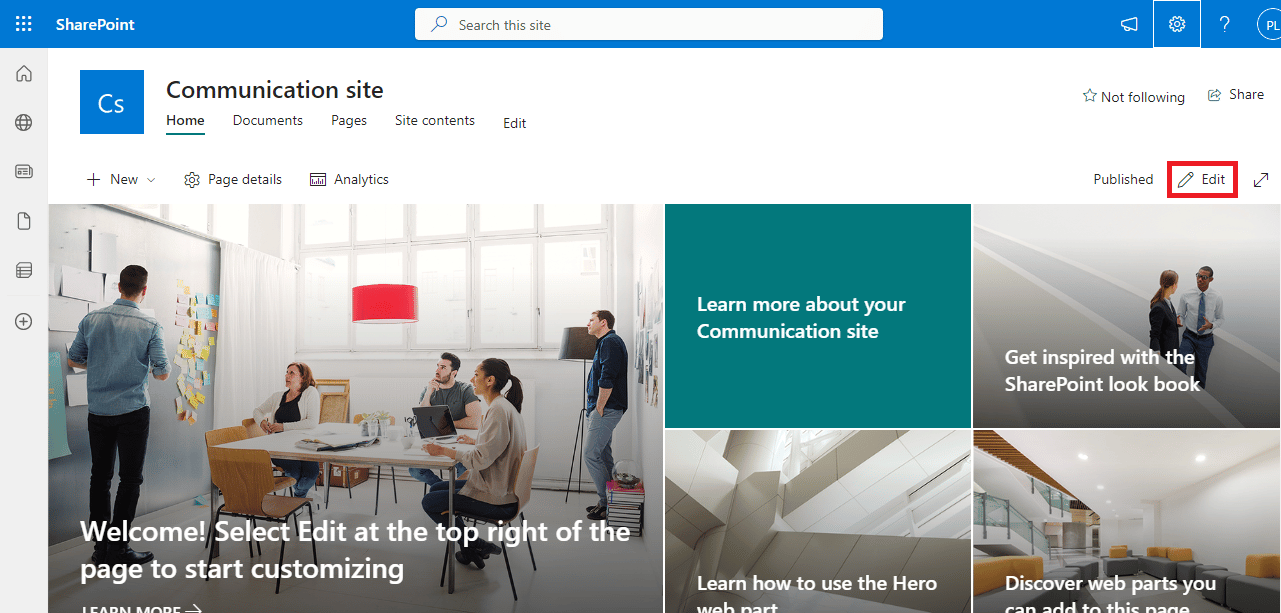Open the New dropdown menu
The image size is (1281, 613).
(121, 179)
